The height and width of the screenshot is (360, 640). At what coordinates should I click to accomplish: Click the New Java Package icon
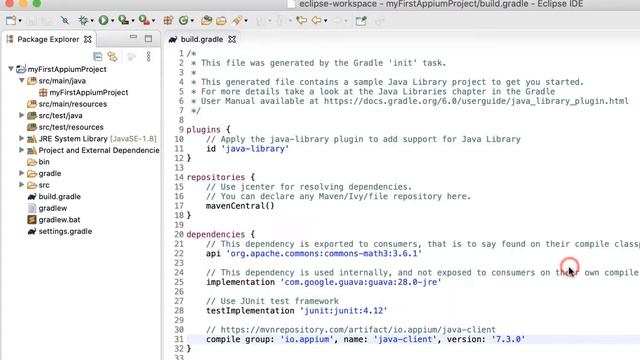pos(168,20)
